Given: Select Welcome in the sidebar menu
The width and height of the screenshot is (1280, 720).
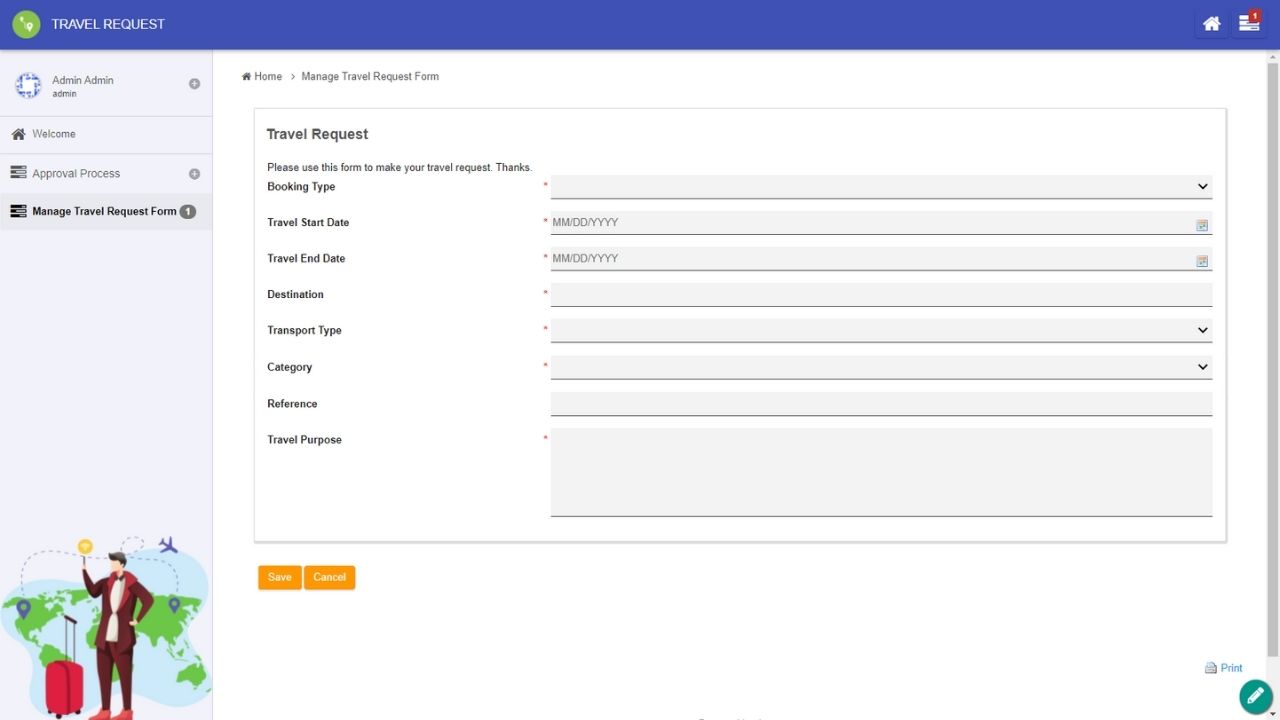Looking at the screenshot, I should (x=54, y=134).
